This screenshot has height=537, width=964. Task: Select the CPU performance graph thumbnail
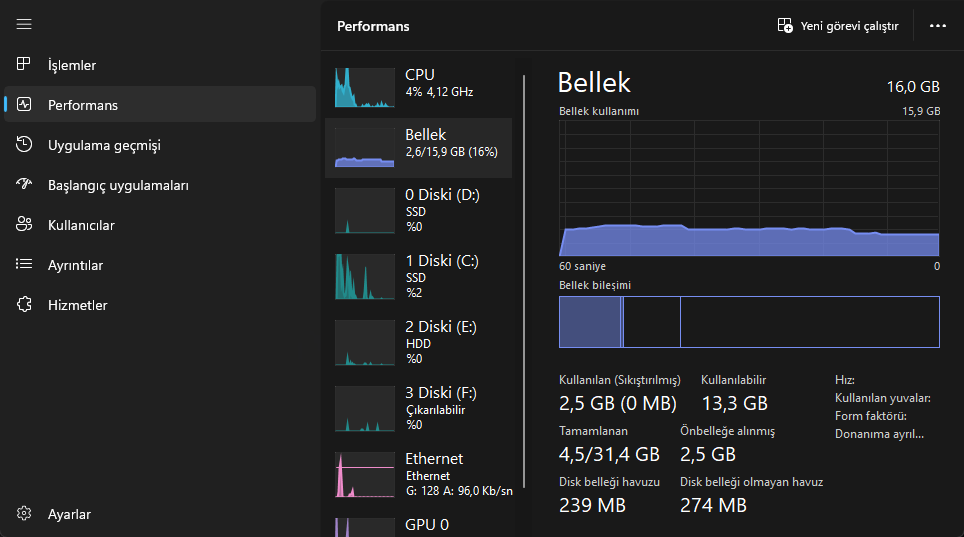[x=363, y=88]
